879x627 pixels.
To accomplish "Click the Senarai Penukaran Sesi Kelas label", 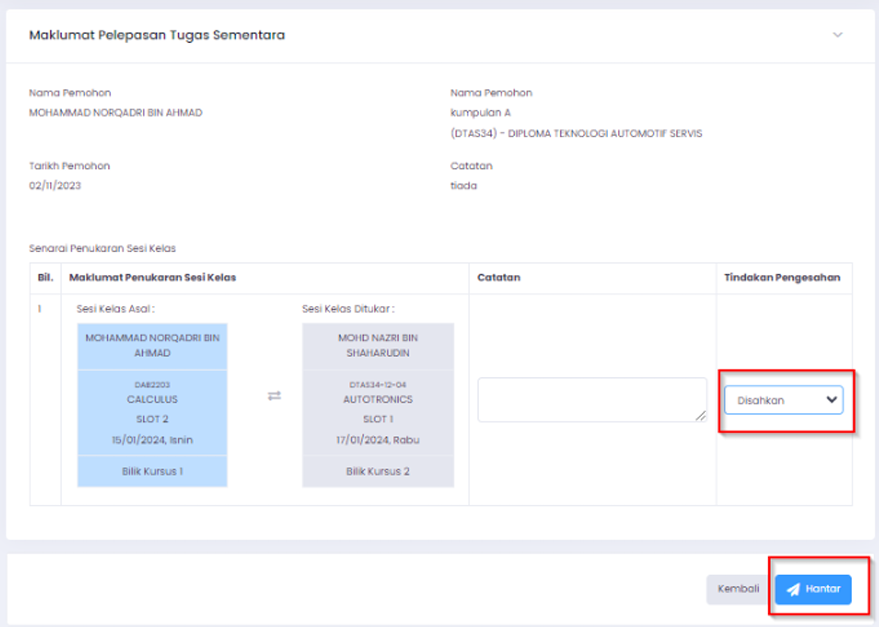I will [102, 247].
